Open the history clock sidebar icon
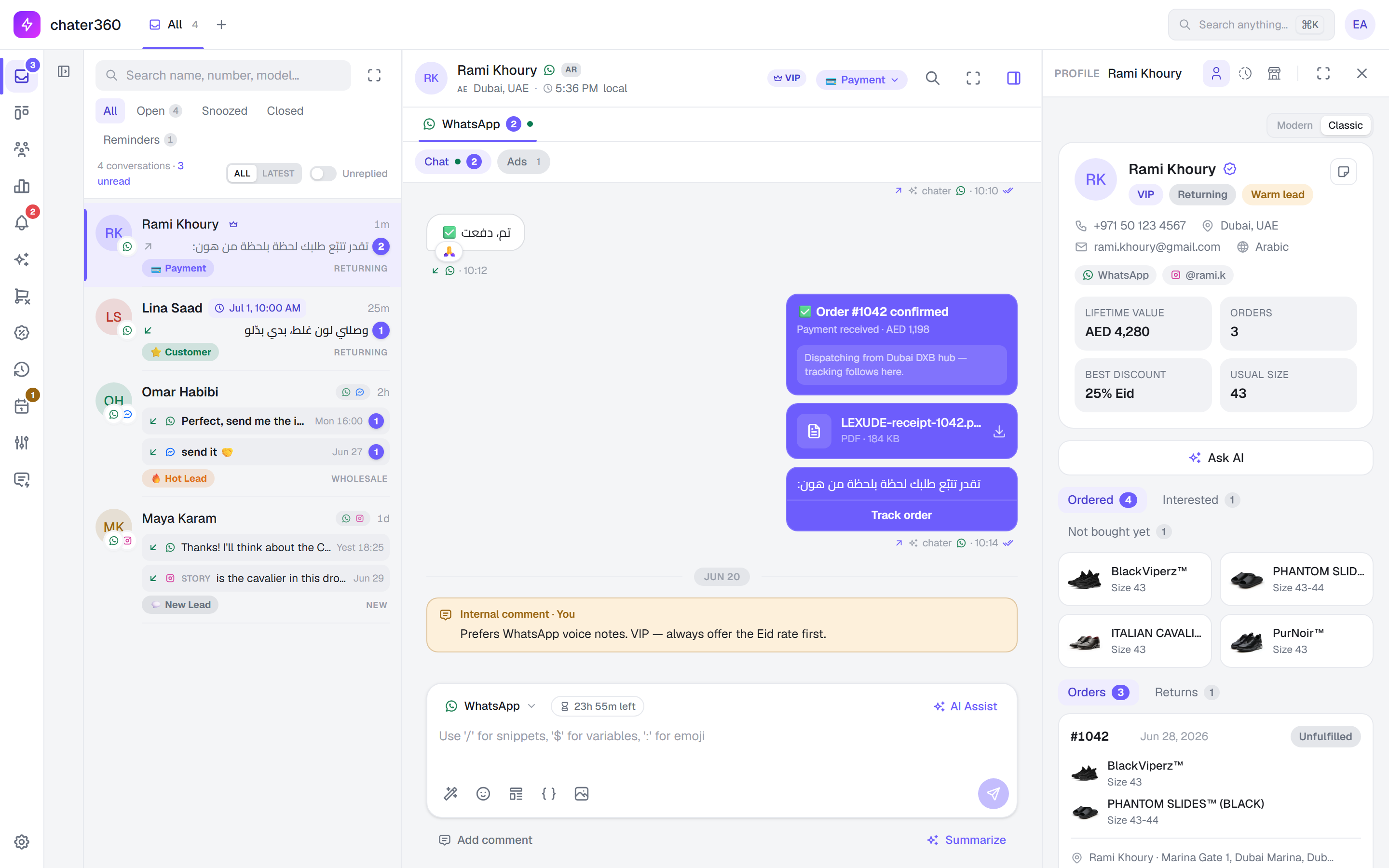The height and width of the screenshot is (868, 1389). tap(22, 370)
